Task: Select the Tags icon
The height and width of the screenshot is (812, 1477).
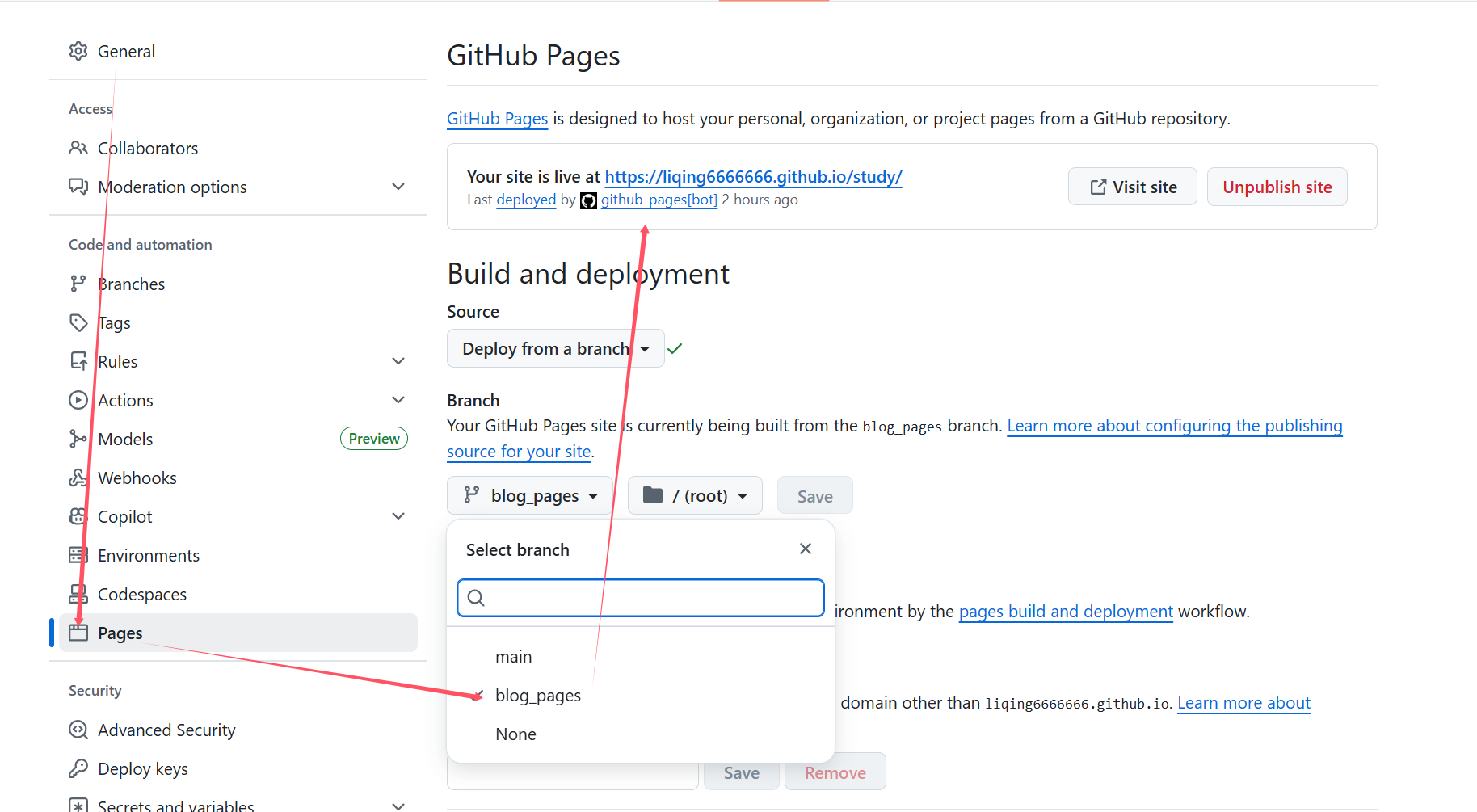Action: click(x=78, y=322)
